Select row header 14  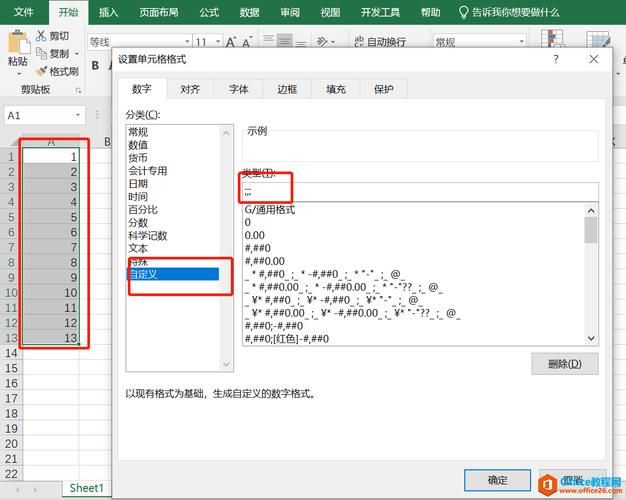coord(11,353)
